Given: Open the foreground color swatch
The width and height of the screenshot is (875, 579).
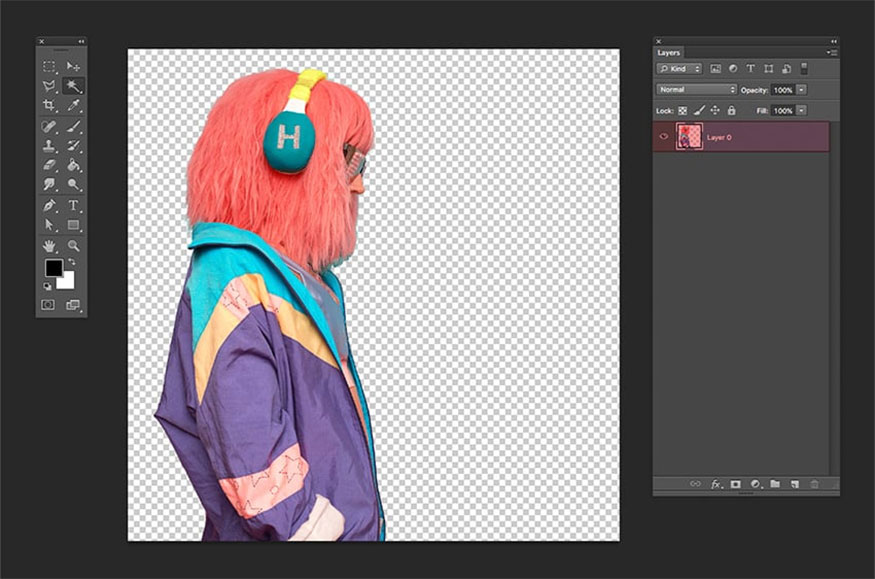Looking at the screenshot, I should (53, 267).
